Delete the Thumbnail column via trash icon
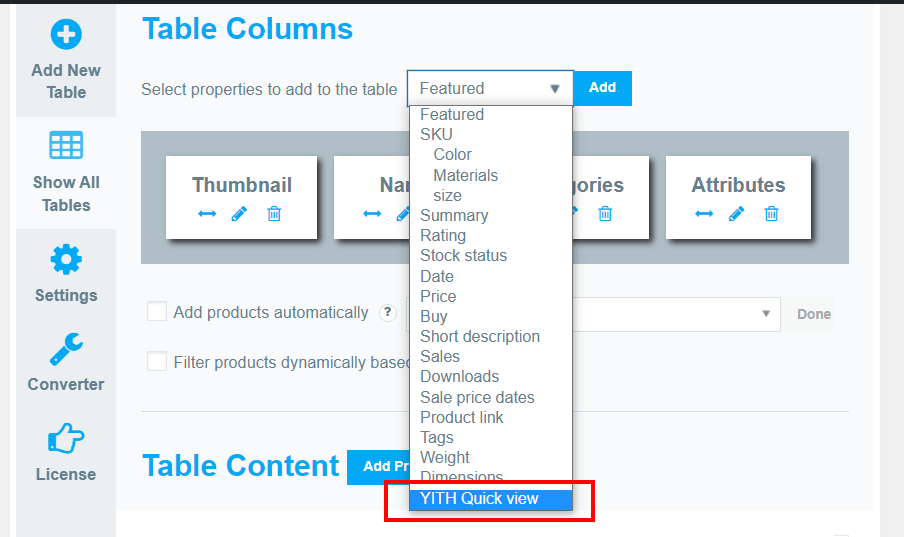The width and height of the screenshot is (904, 537). (274, 214)
